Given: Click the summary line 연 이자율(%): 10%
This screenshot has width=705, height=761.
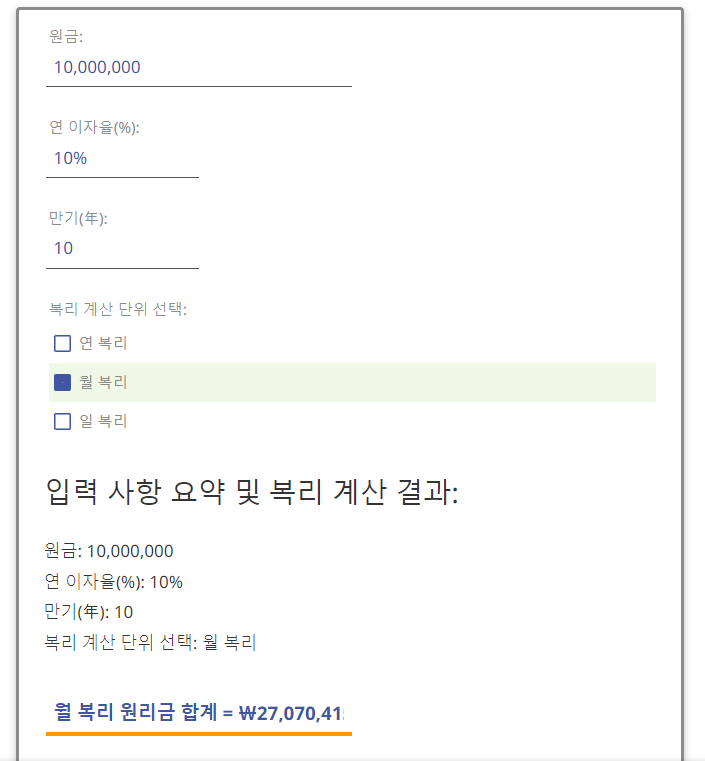Looking at the screenshot, I should tap(113, 582).
